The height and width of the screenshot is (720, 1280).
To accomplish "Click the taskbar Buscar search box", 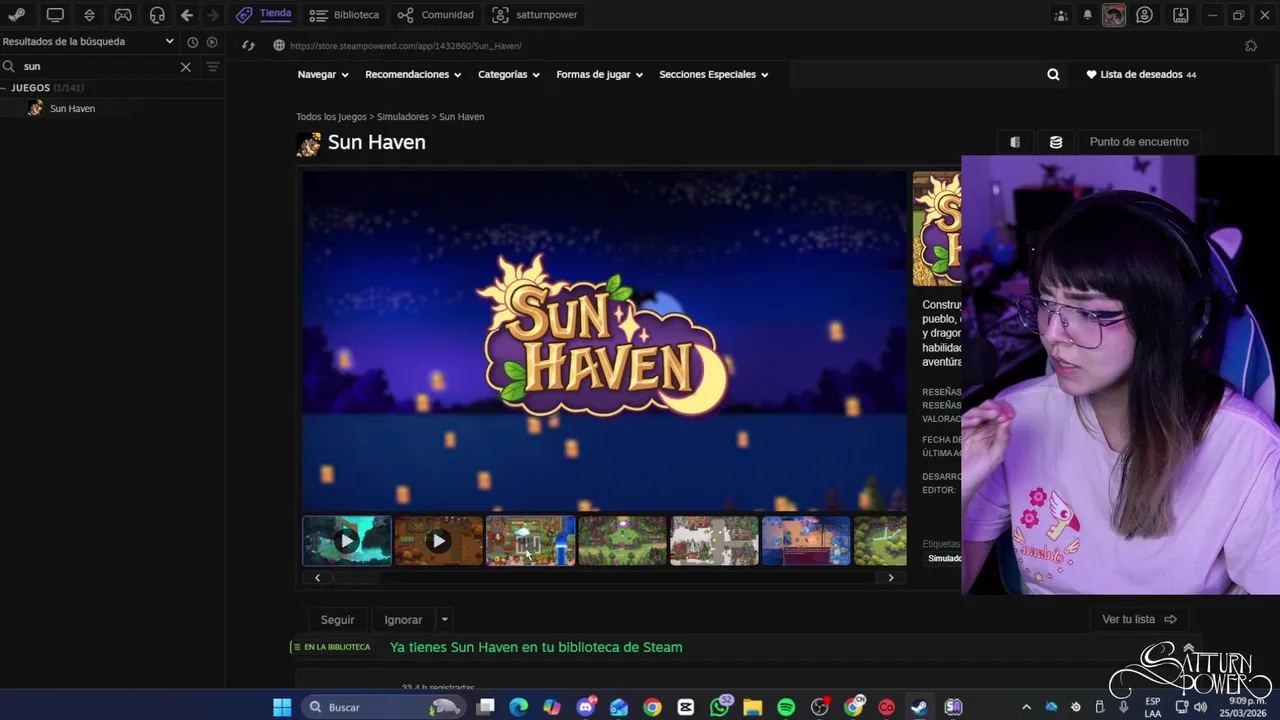I will coord(382,707).
